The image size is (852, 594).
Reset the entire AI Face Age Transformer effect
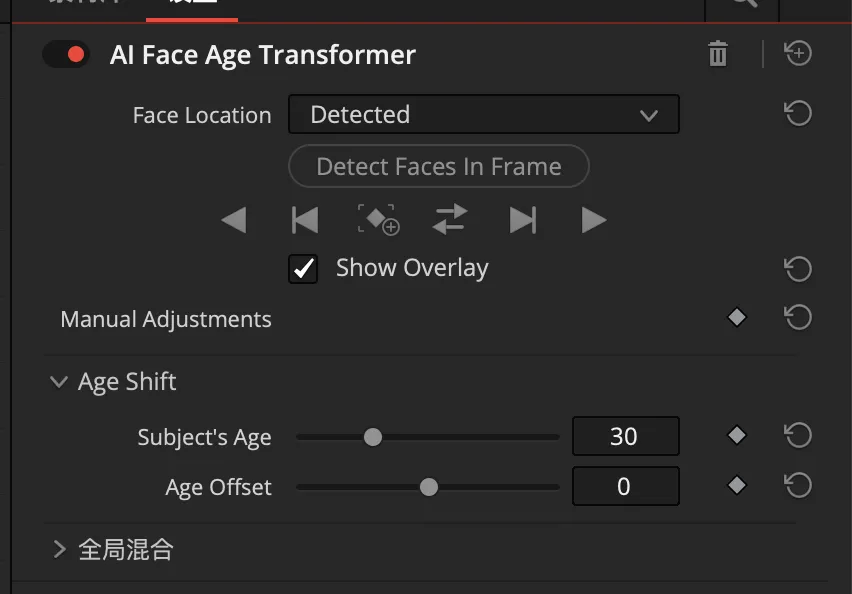click(x=798, y=54)
